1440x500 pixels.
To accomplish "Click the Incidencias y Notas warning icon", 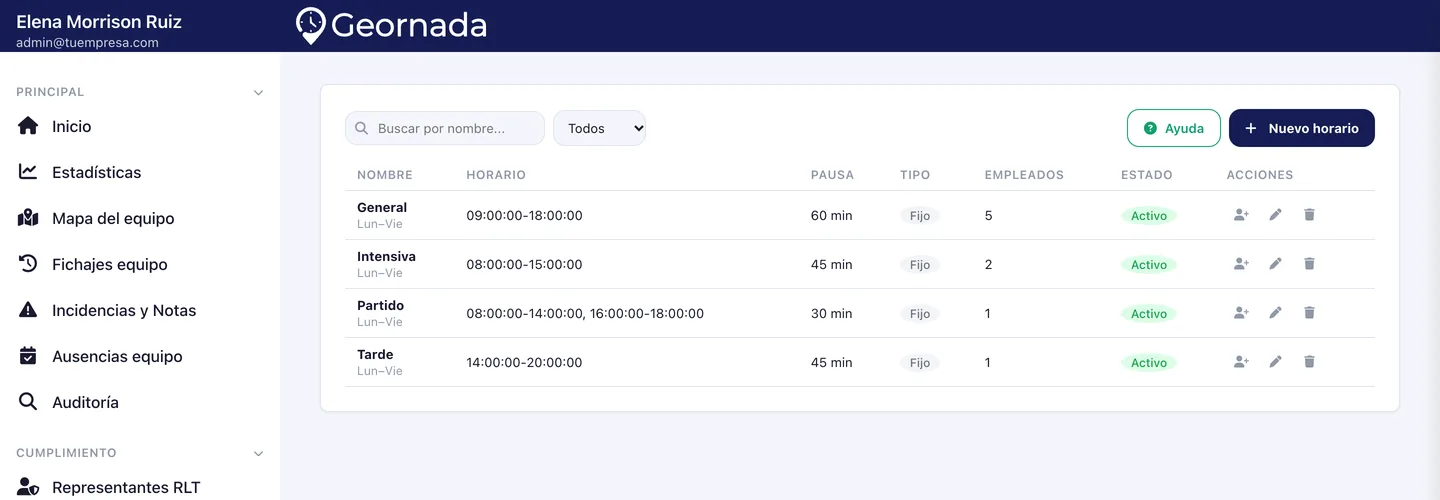I will coord(28,310).
